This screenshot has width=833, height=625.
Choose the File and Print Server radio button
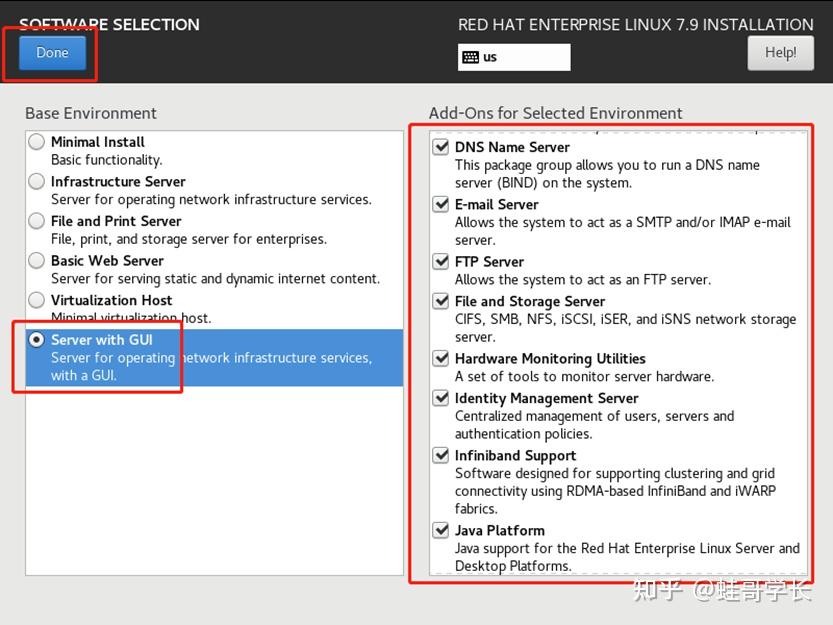pyautogui.click(x=37, y=221)
